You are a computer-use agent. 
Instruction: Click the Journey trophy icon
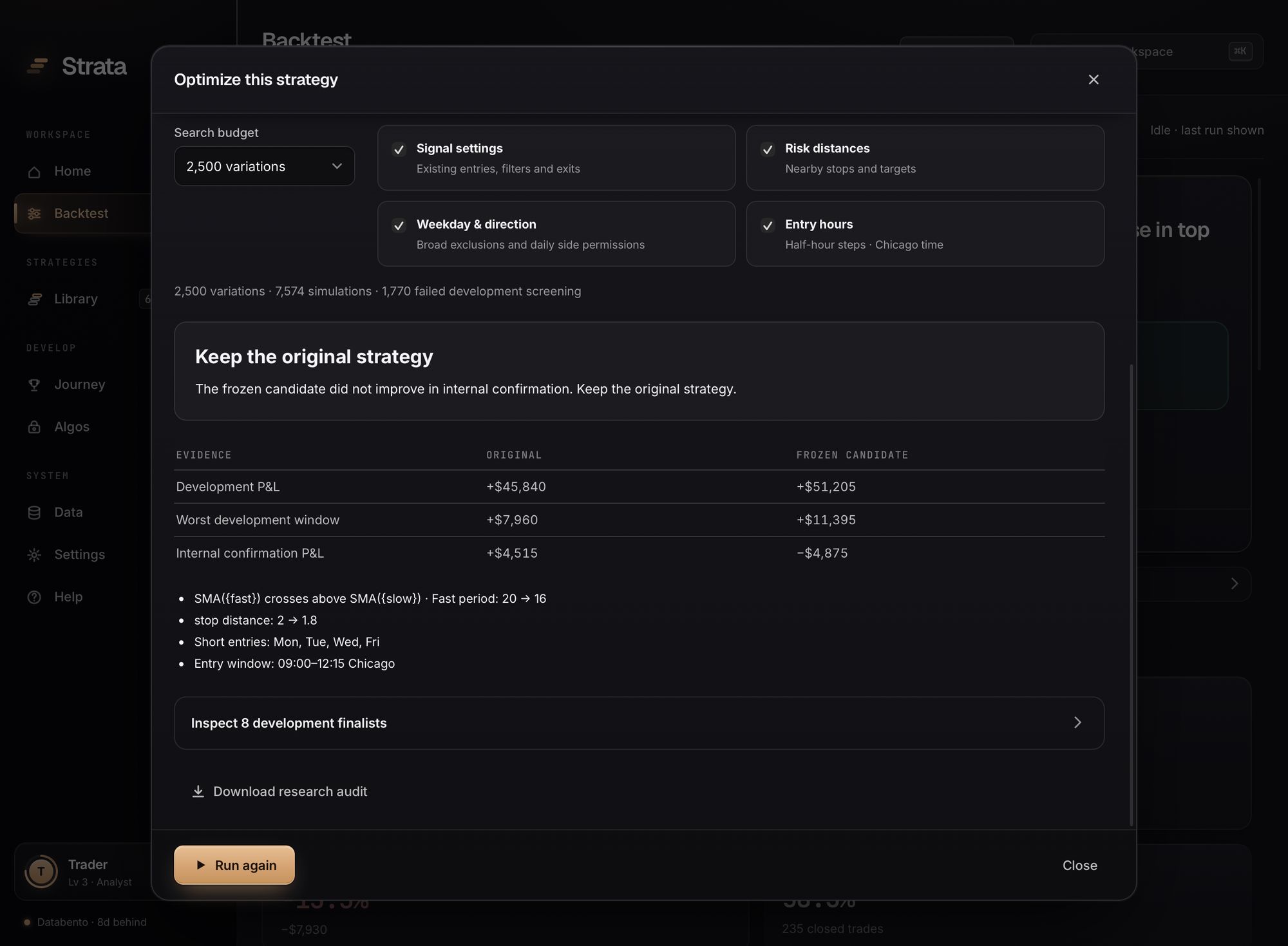pos(34,385)
